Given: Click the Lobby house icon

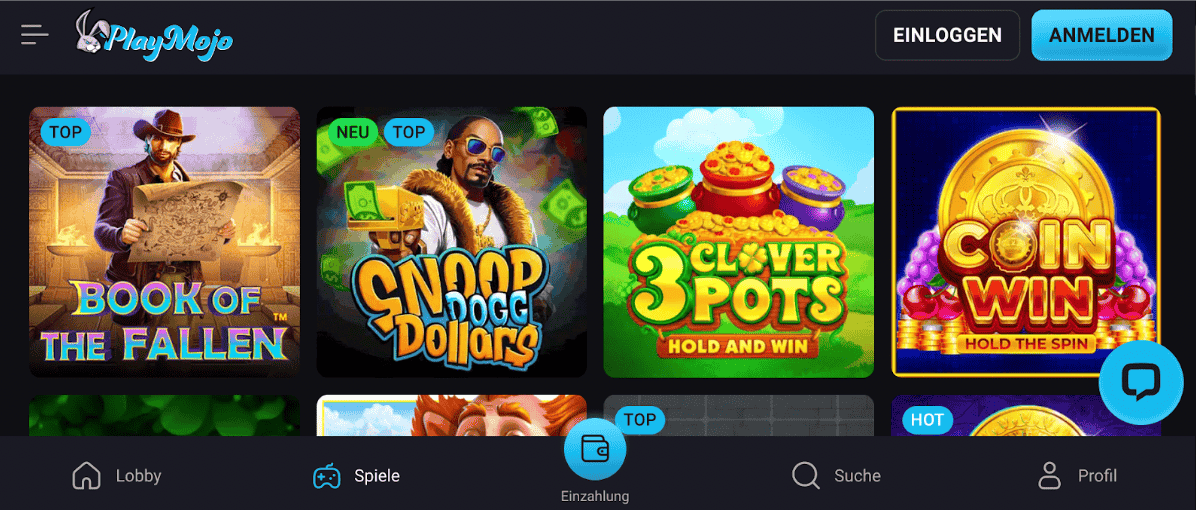Looking at the screenshot, I should coord(86,476).
